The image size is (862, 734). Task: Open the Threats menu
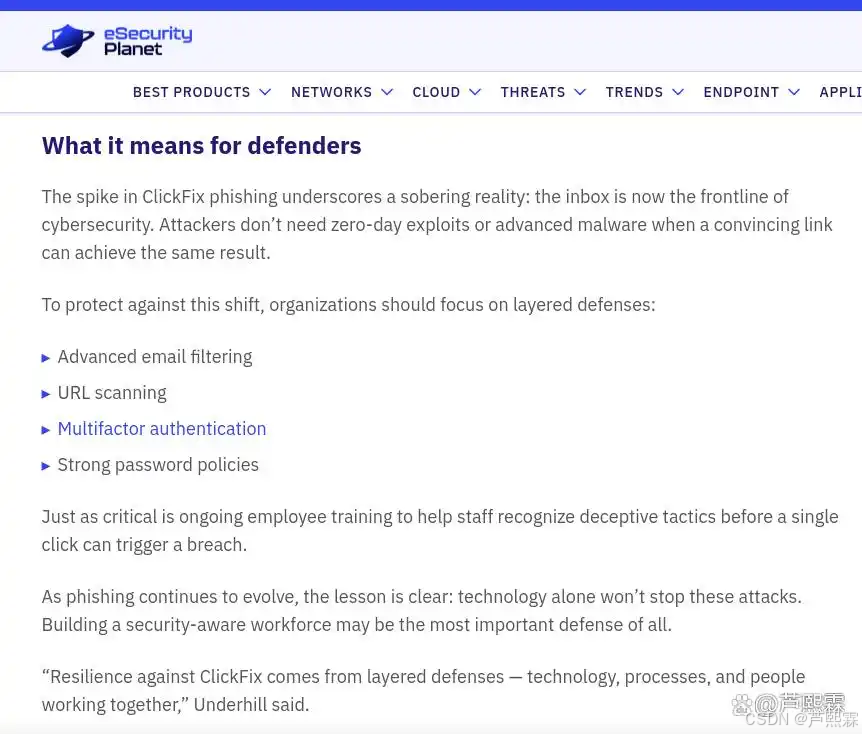point(533,92)
